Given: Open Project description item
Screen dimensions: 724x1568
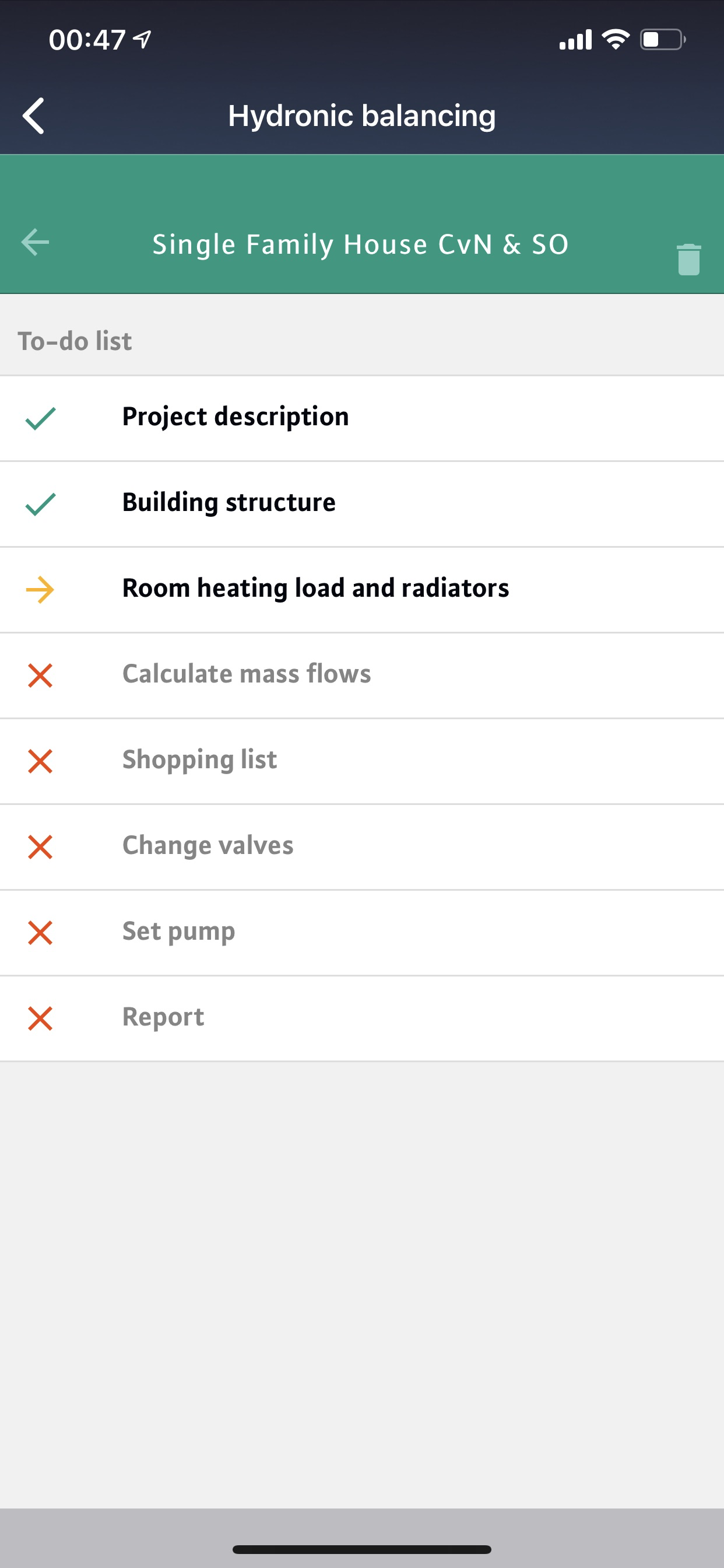Looking at the screenshot, I should pyautogui.click(x=236, y=417).
